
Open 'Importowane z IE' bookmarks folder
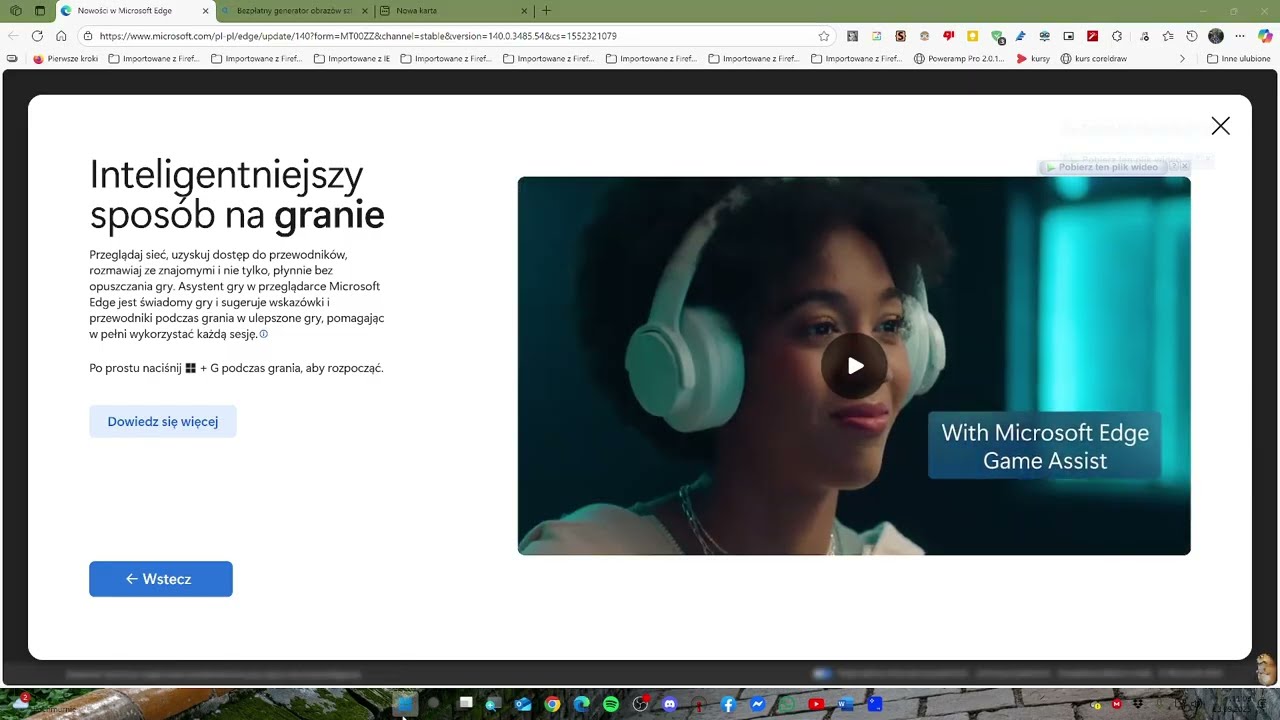[x=352, y=59]
